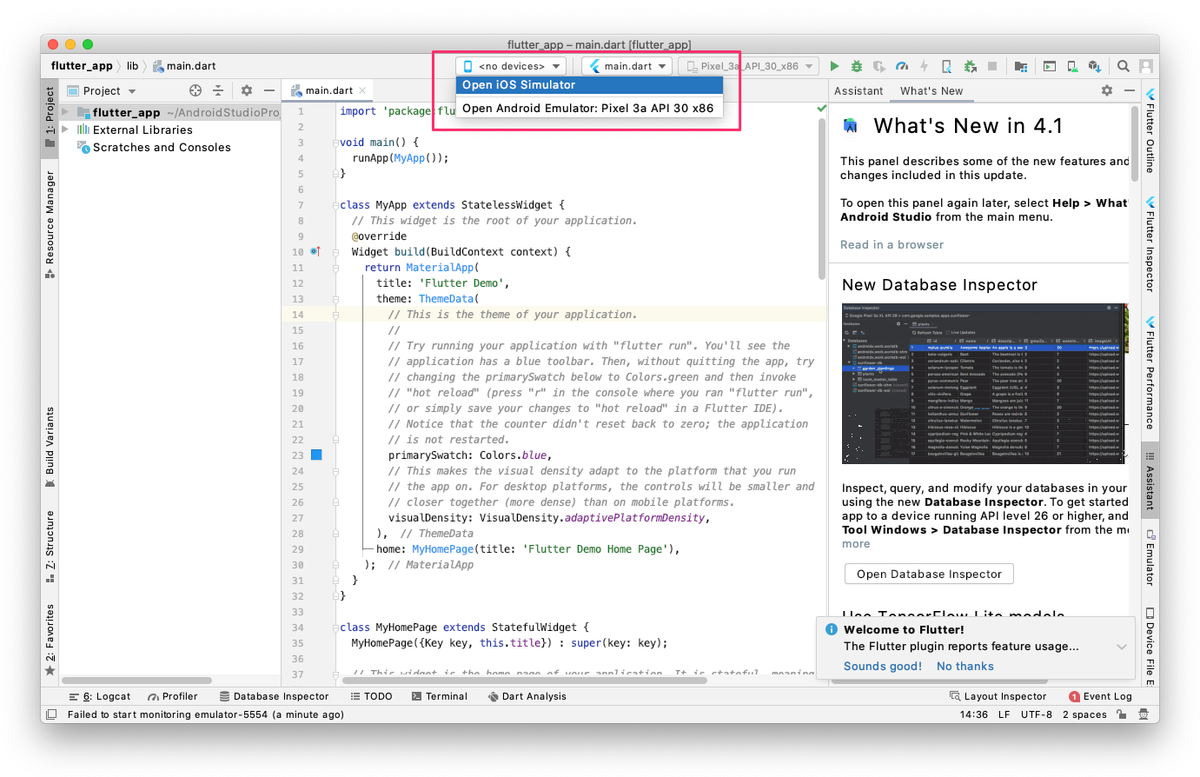The height and width of the screenshot is (777, 1200).
Task: Hide the Assistant panel with minus icon
Action: pyautogui.click(x=1128, y=90)
